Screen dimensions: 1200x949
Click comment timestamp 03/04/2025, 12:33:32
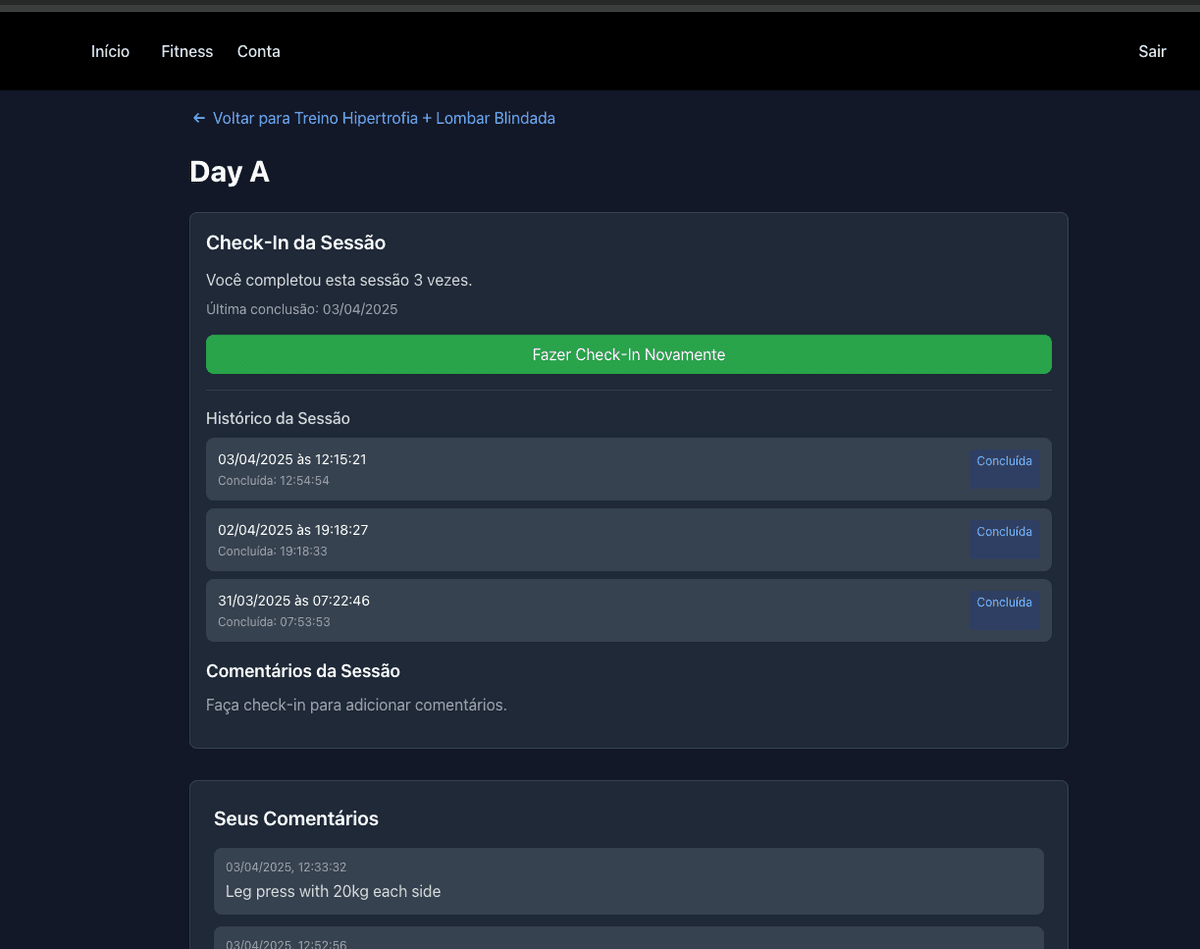click(286, 867)
